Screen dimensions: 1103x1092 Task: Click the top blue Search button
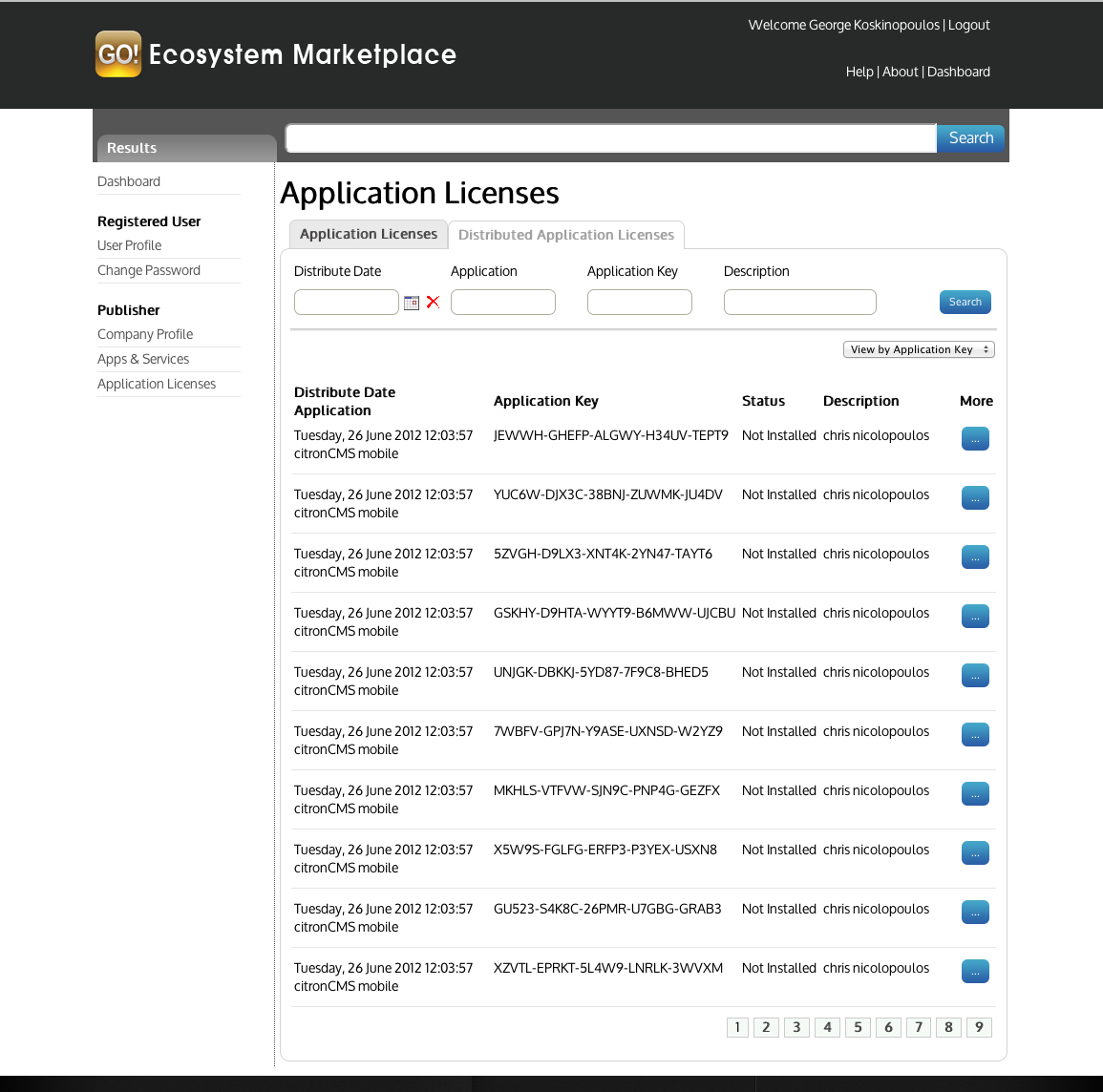click(970, 137)
